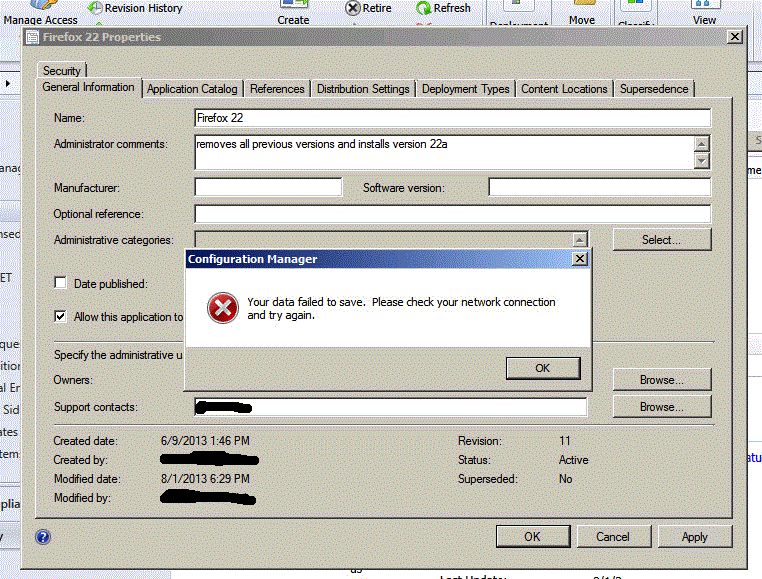Open the Distribution Settings tab
The image size is (762, 579).
(x=363, y=89)
